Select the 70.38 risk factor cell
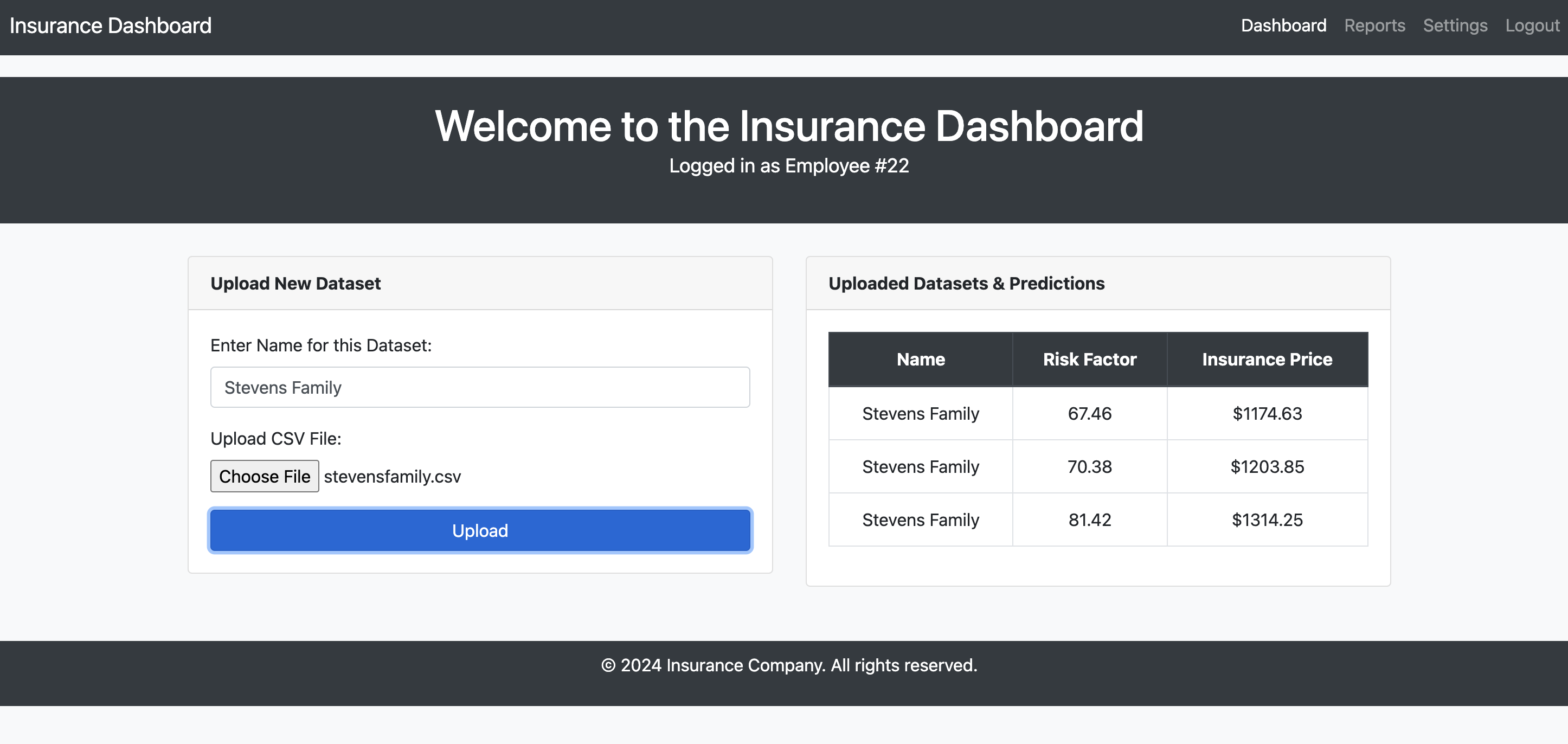Screen dimensions: 1568x744 [x=1090, y=466]
